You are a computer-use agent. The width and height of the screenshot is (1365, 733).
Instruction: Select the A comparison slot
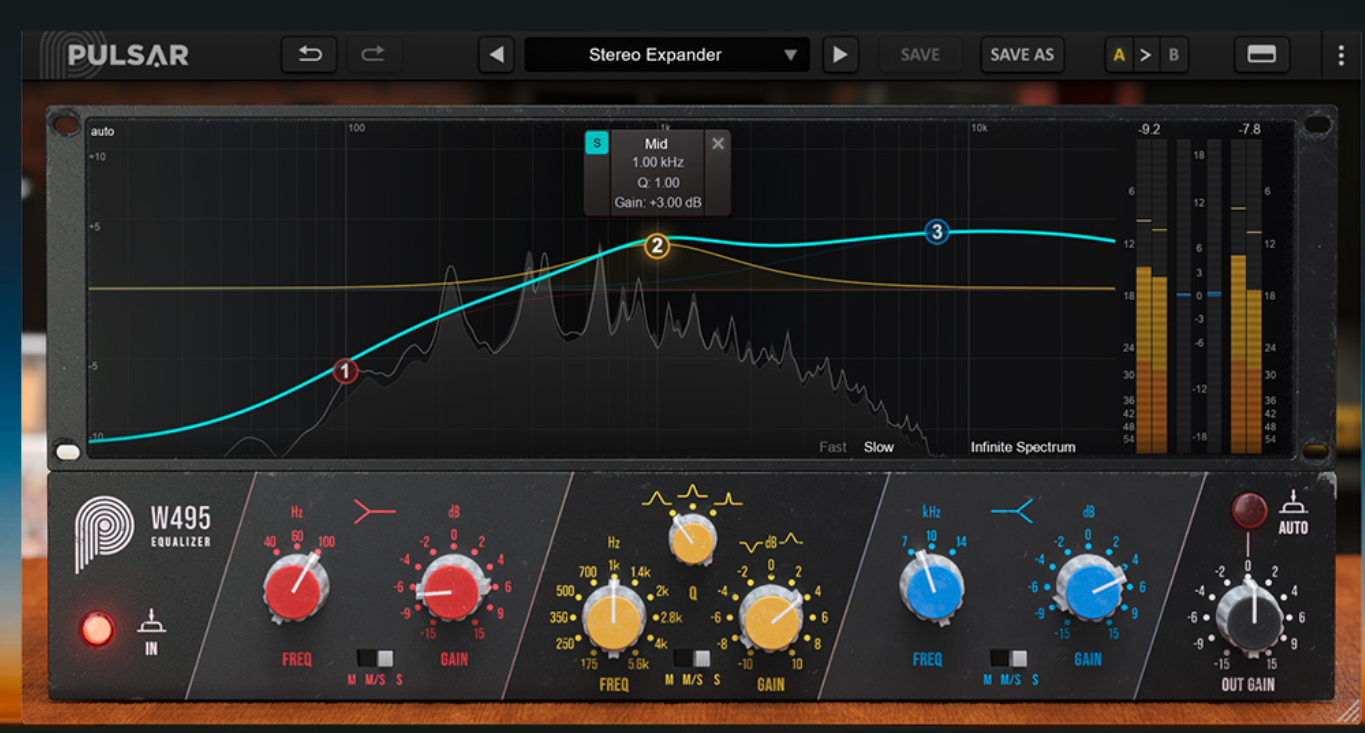point(1119,55)
